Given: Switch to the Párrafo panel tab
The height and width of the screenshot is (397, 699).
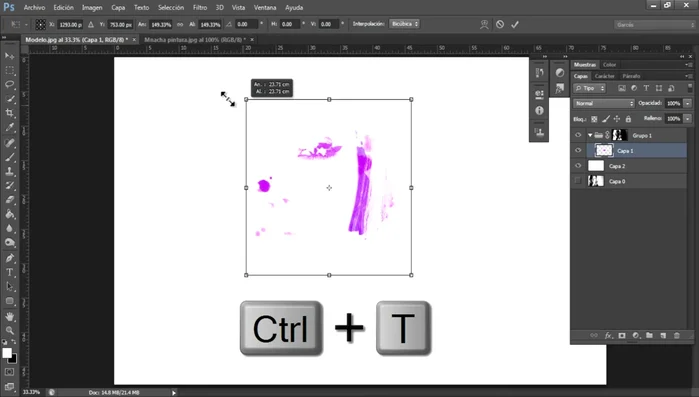Looking at the screenshot, I should coord(631,76).
